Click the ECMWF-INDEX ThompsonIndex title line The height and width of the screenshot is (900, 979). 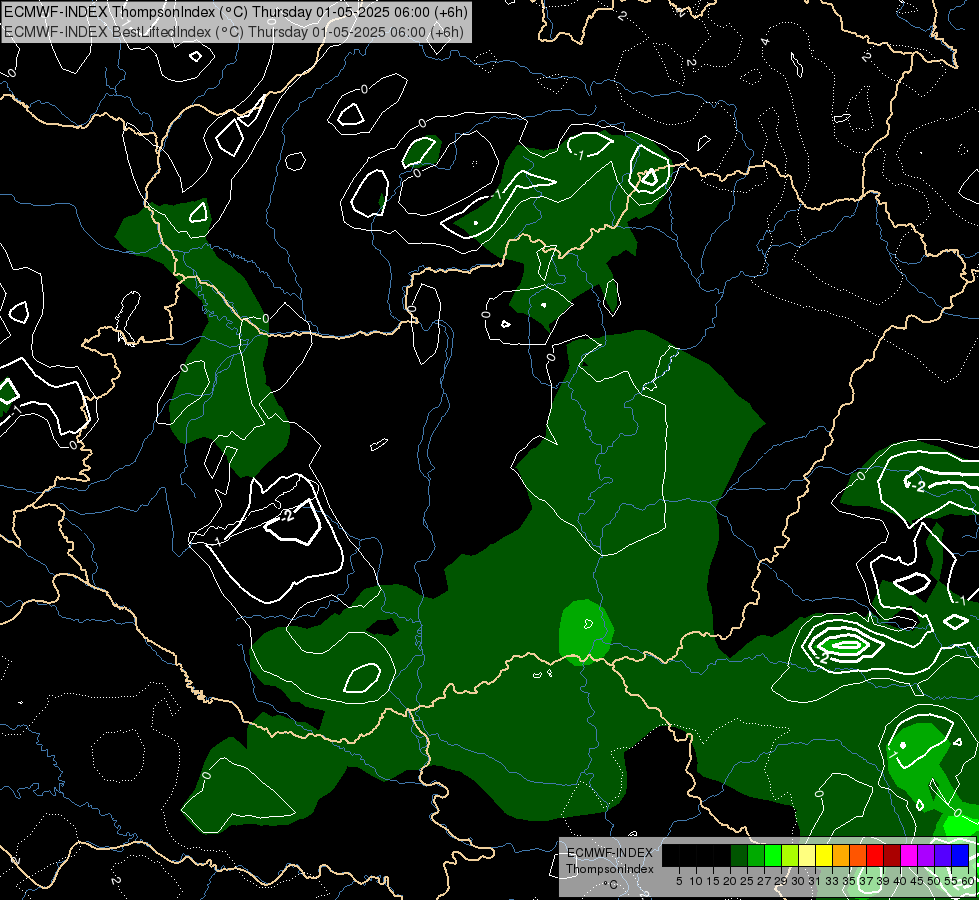pyautogui.click(x=236, y=12)
